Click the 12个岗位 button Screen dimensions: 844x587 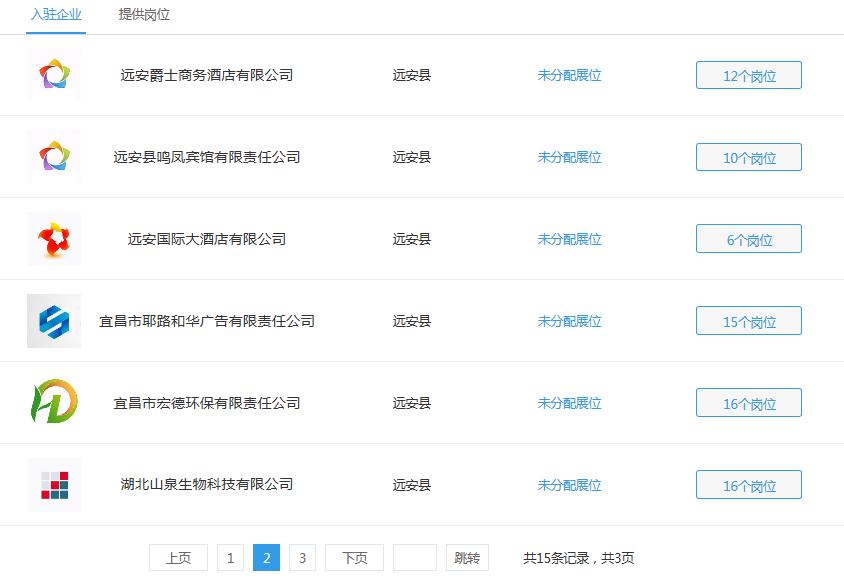748,74
